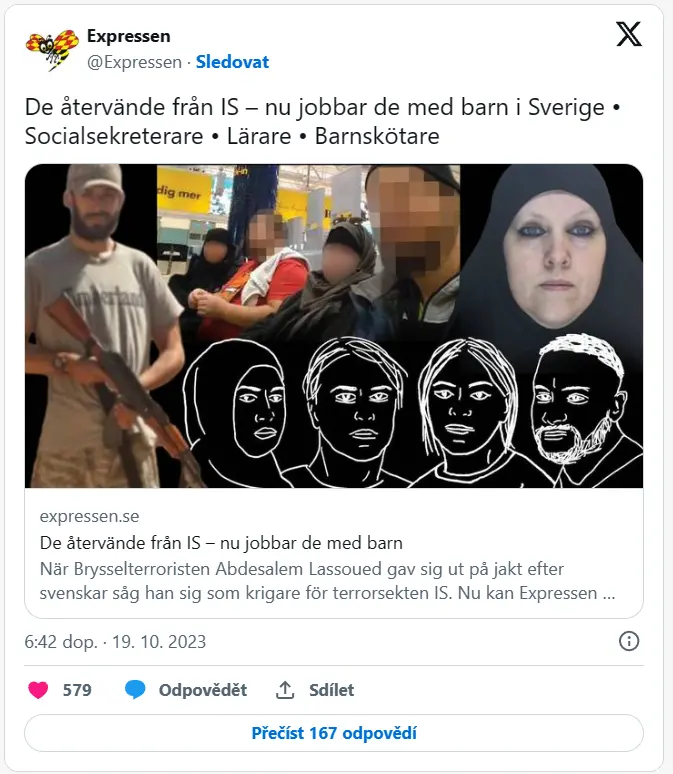The height and width of the screenshot is (774, 673).
Task: Click the blue reply speech bubble icon
Action: (135, 690)
